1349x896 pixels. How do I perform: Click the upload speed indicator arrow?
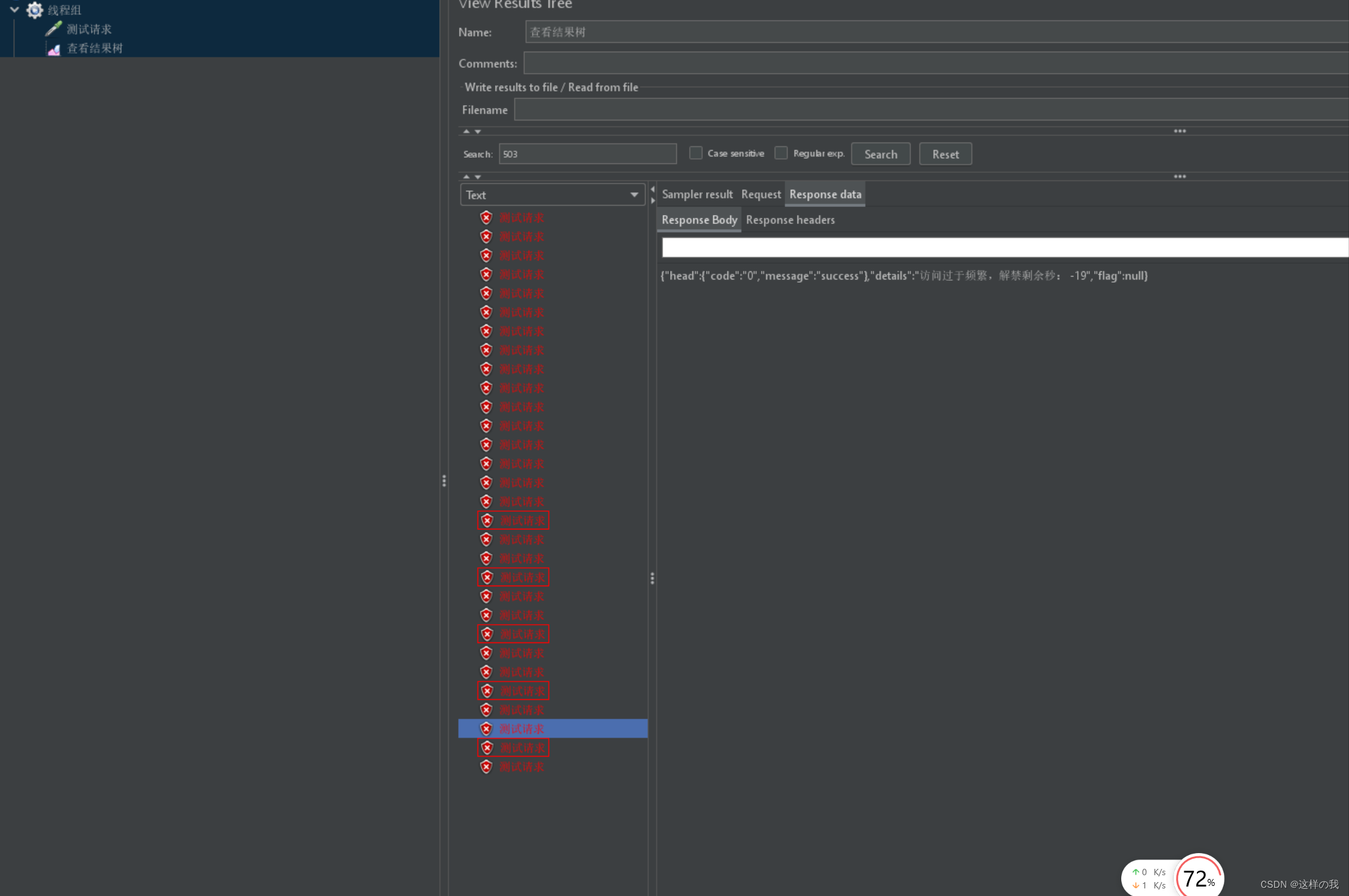pyautogui.click(x=1135, y=872)
